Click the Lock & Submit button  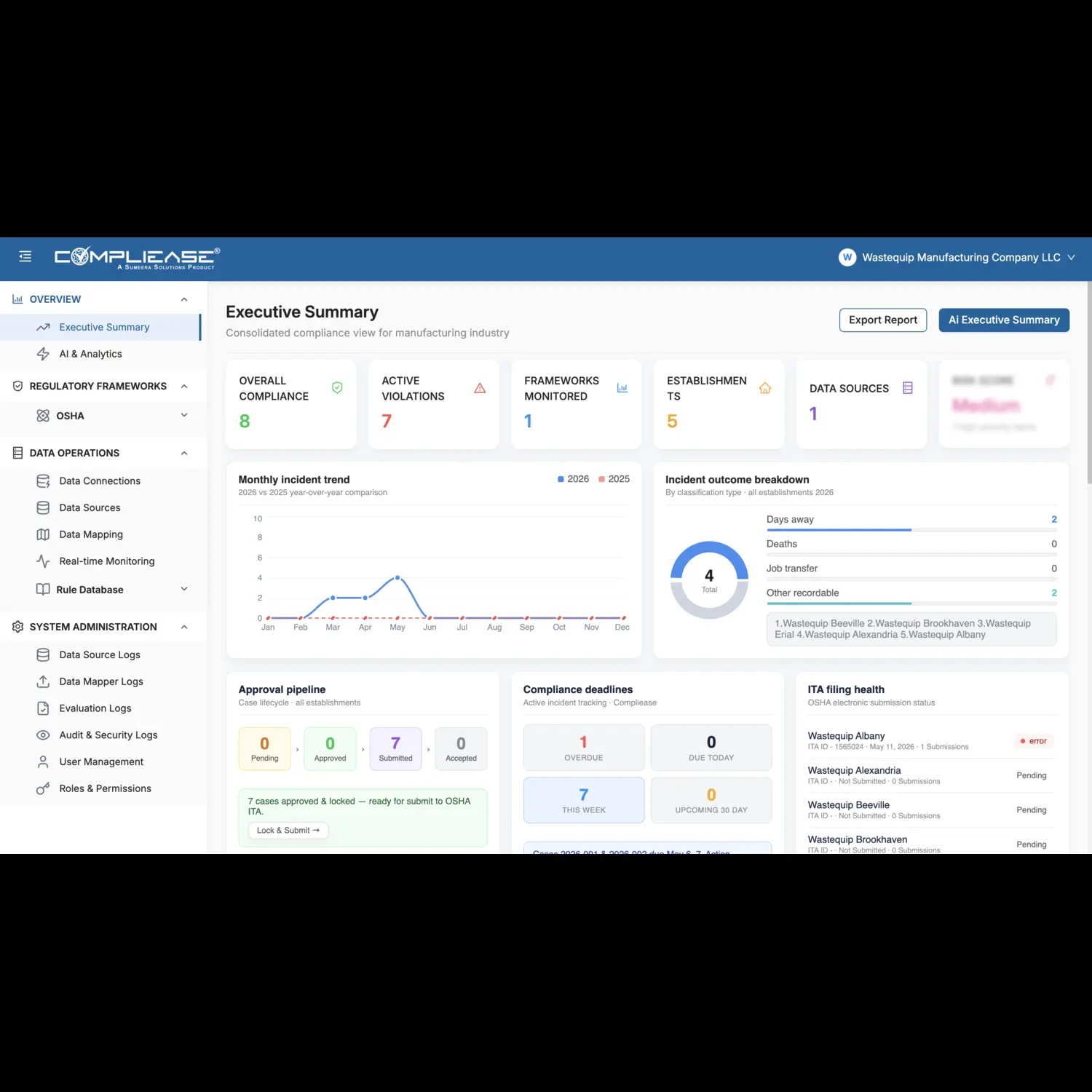[288, 831]
